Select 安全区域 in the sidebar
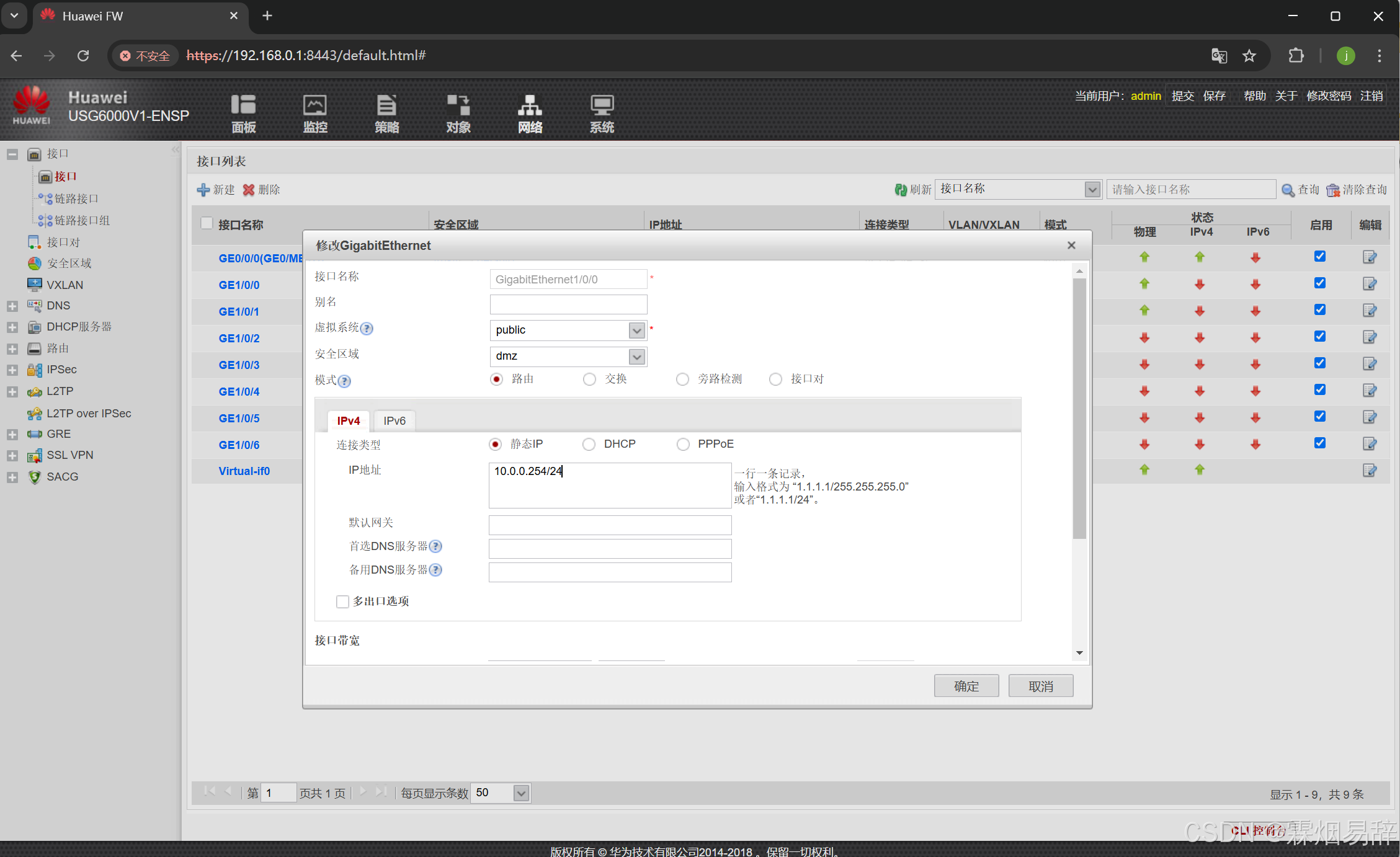This screenshot has height=857, width=1400. click(69, 264)
